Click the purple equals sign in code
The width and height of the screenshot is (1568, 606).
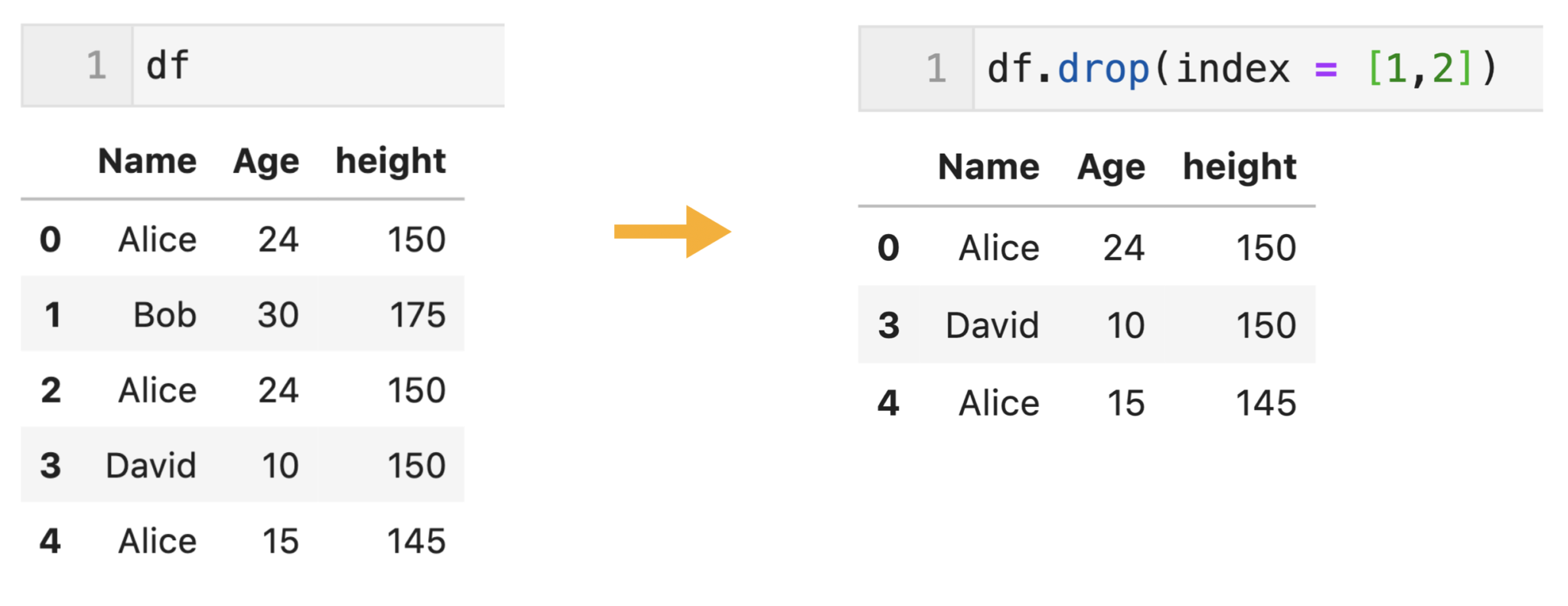click(x=1325, y=70)
